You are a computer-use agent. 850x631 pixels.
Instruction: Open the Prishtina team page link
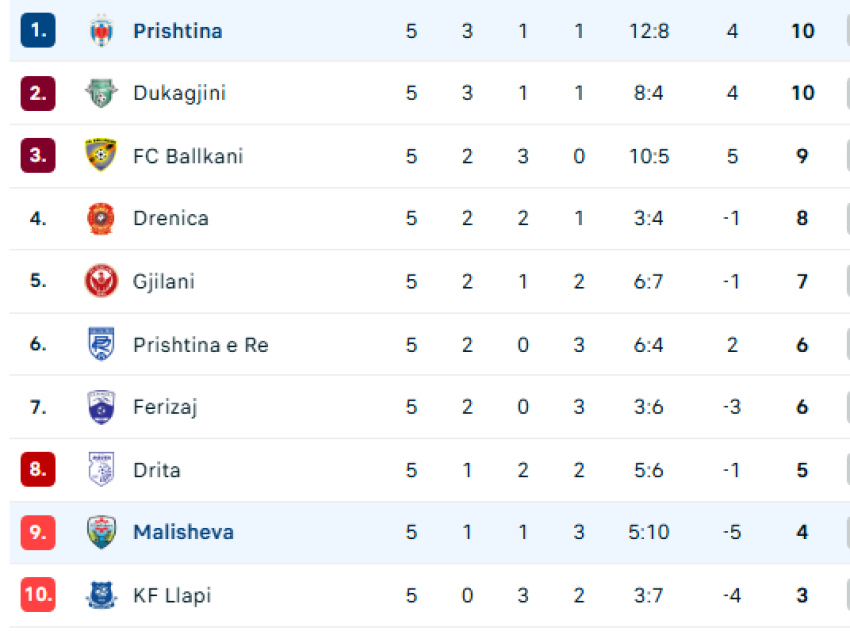[178, 31]
